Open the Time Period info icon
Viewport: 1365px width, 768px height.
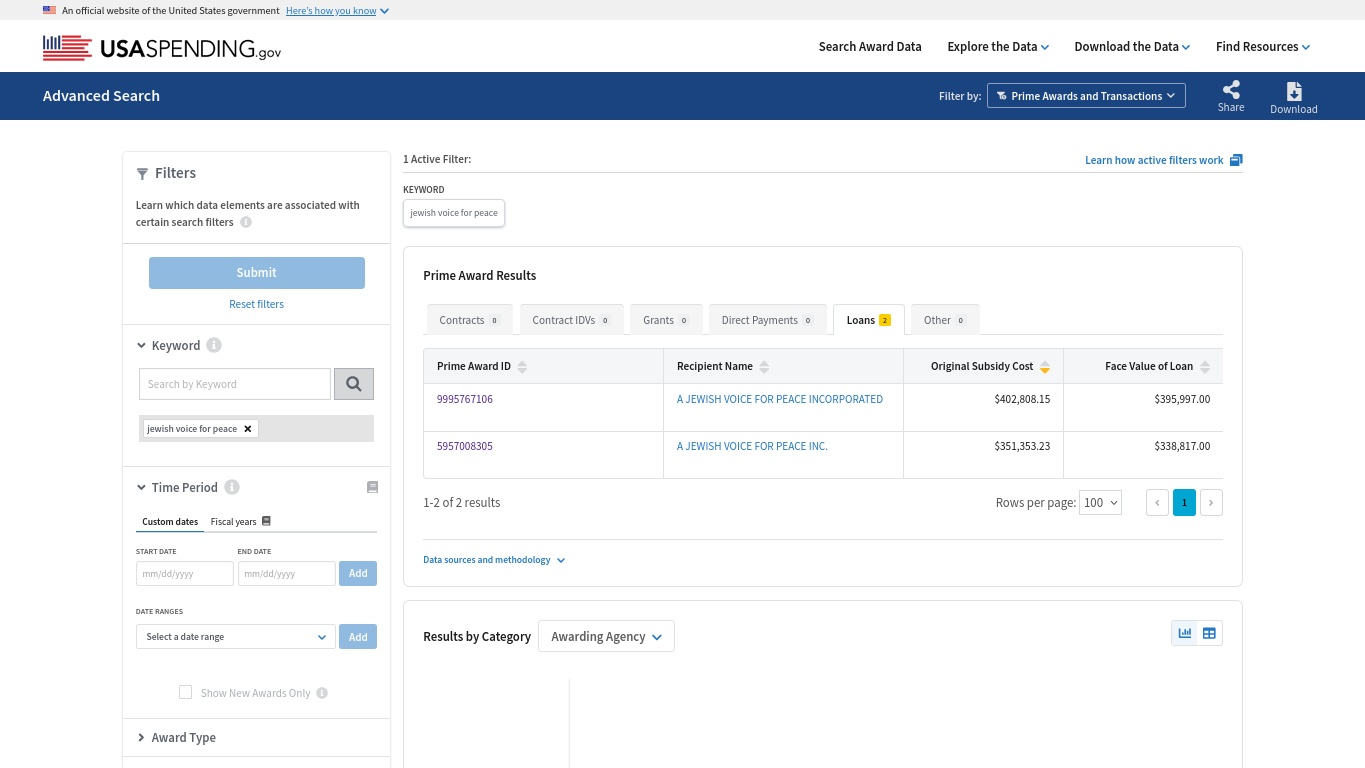coord(232,487)
